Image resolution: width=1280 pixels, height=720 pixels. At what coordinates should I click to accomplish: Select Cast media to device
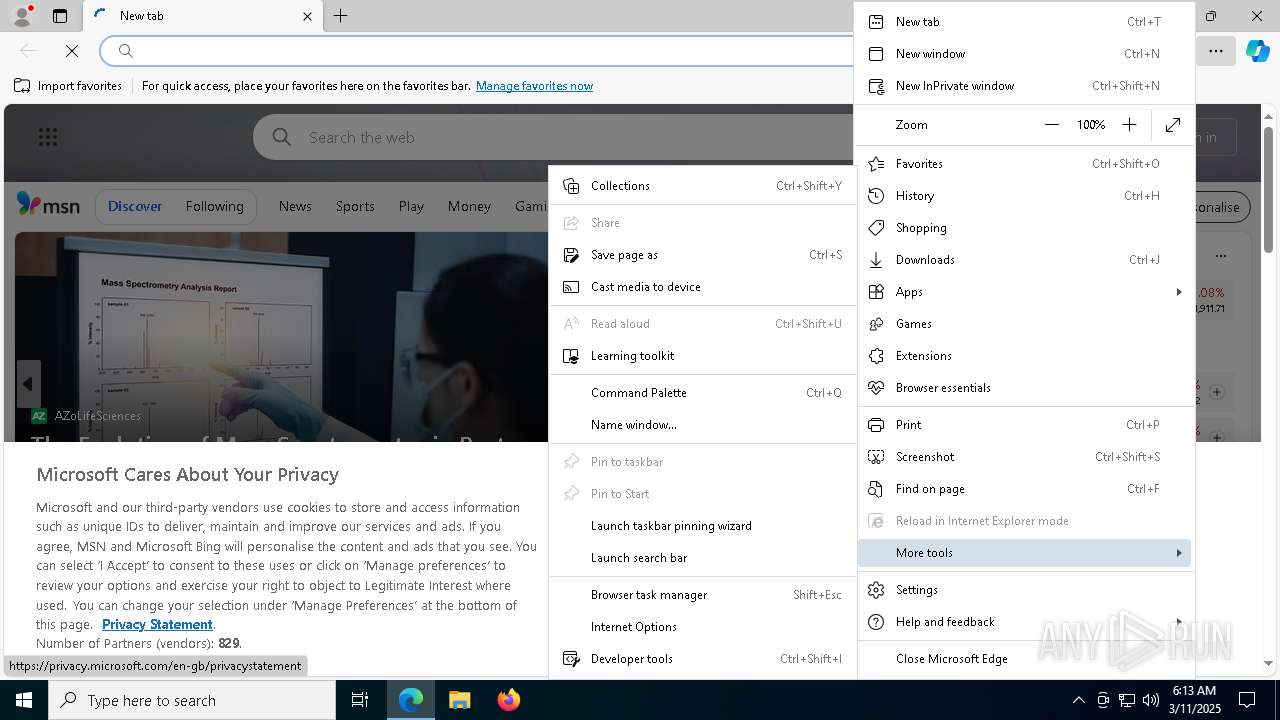(702, 287)
